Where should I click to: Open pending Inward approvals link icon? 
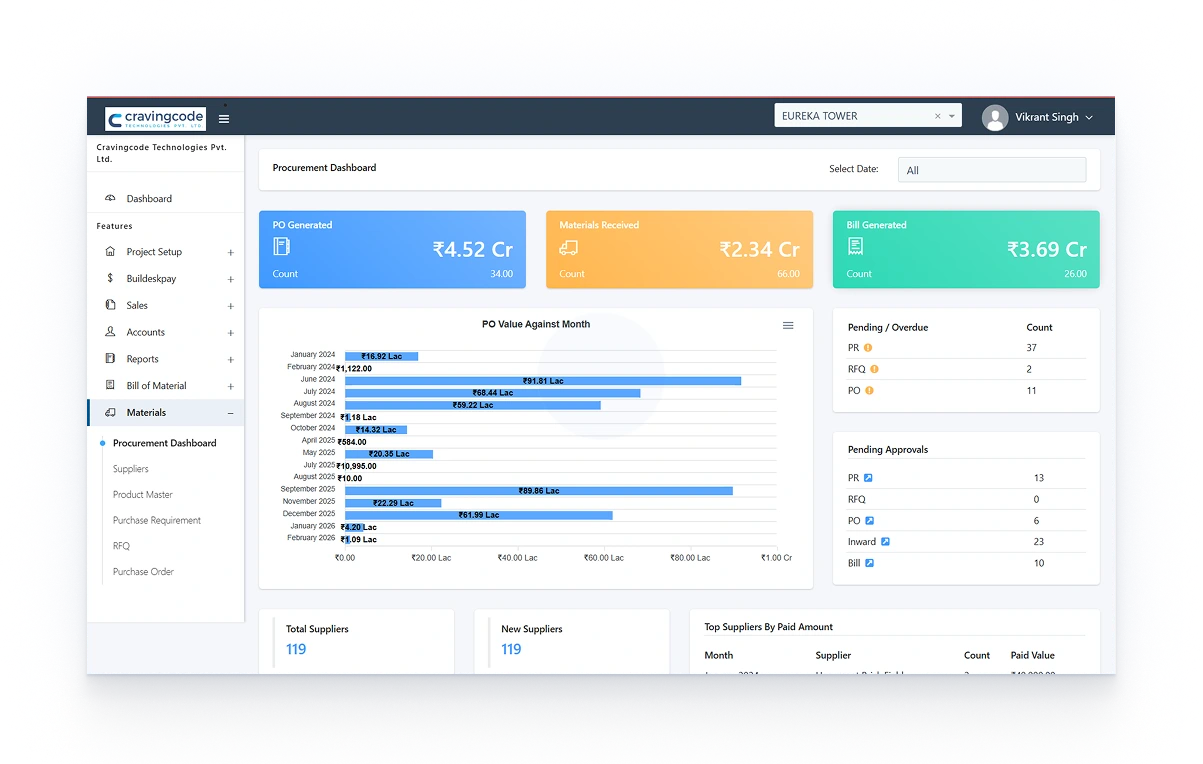click(885, 542)
